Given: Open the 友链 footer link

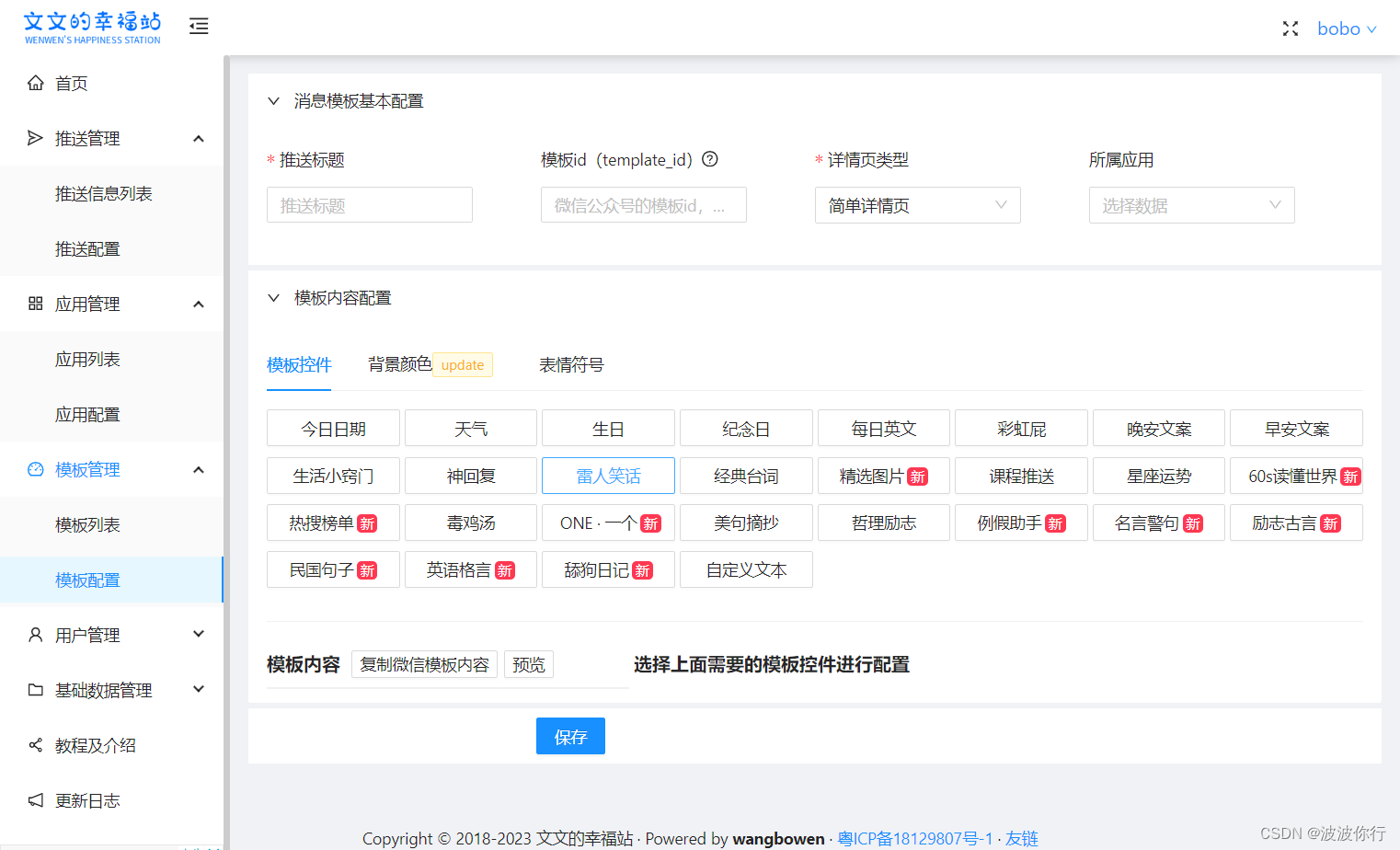Looking at the screenshot, I should [1021, 838].
